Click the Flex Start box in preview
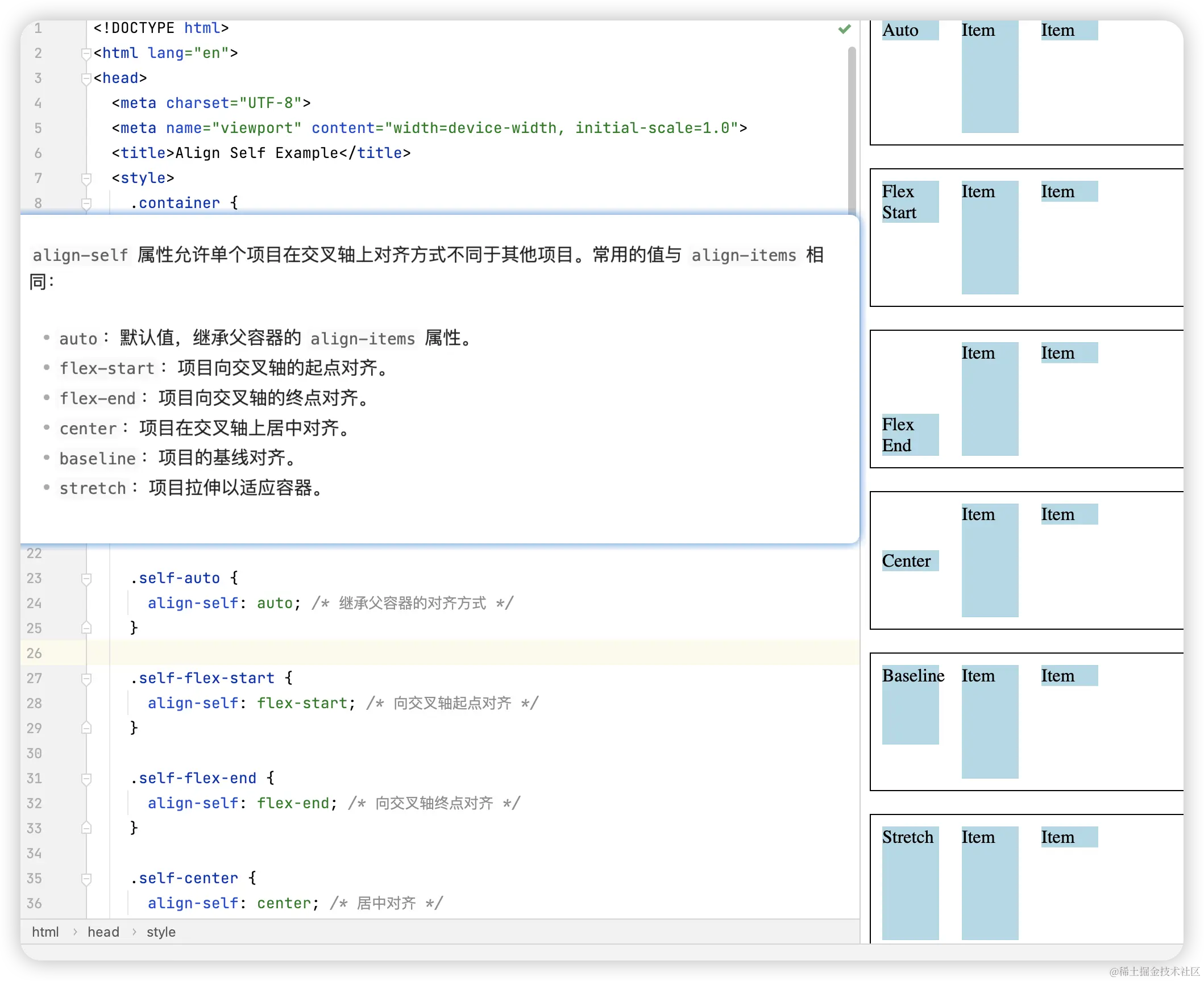The image size is (1204, 981). [910, 202]
